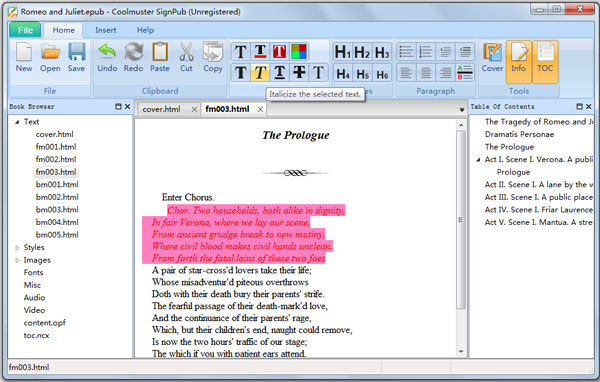
Task: Click the A/B horizontal line icon
Action: tap(465, 73)
